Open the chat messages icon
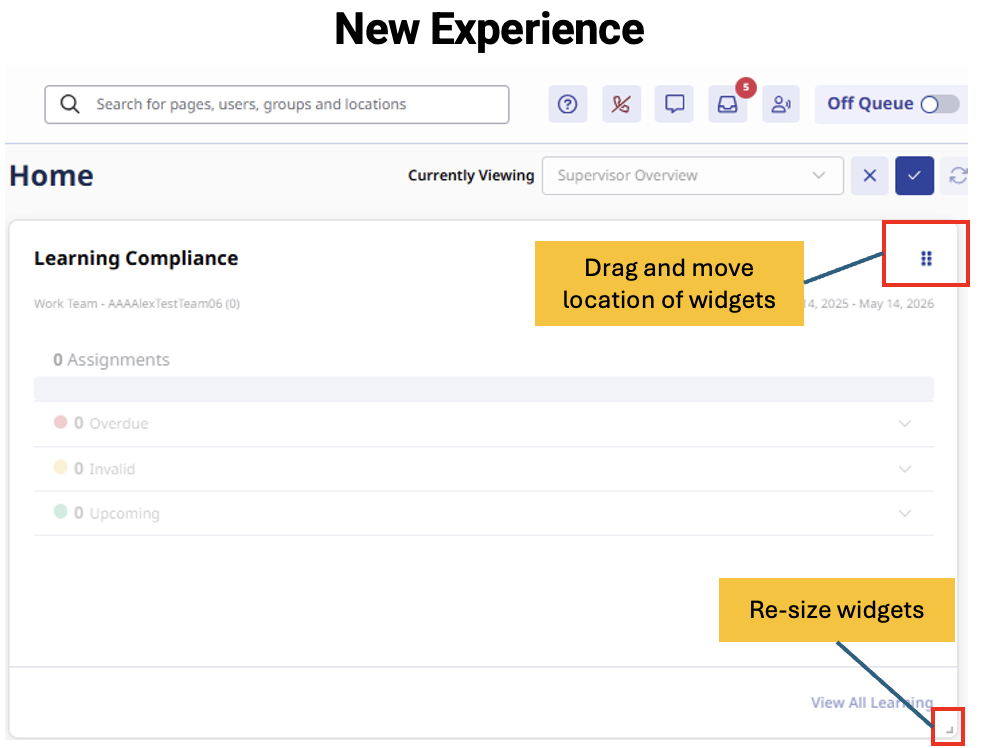 [x=675, y=104]
